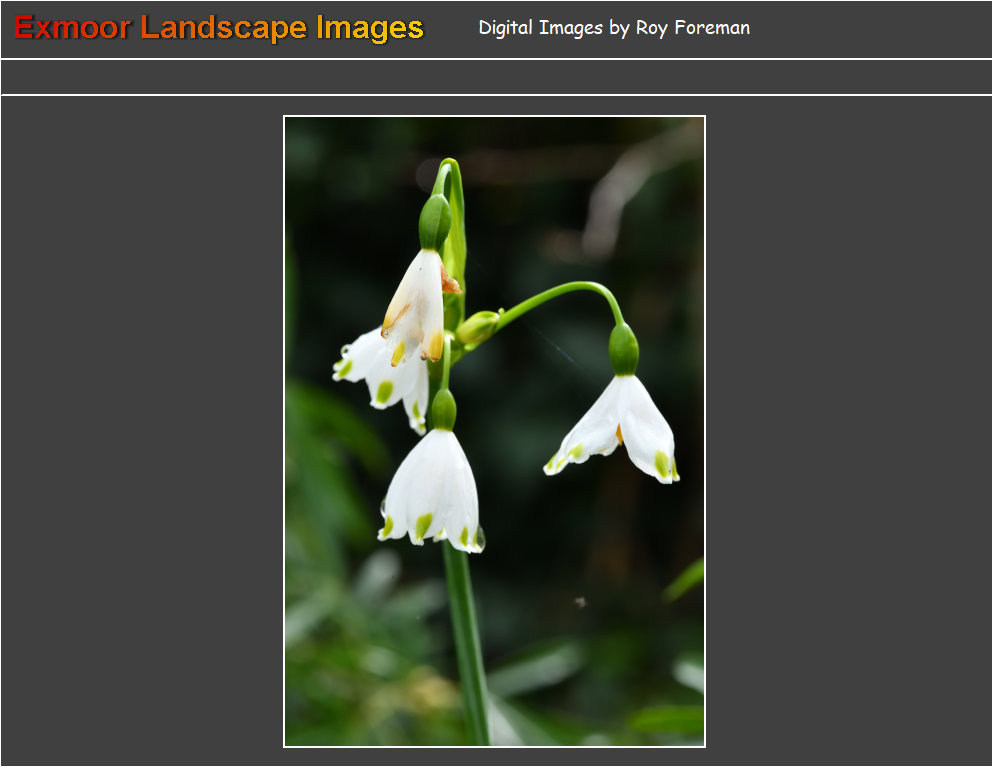Screen dimensions: 993x767
Task: Click the green bud above the right flower
Action: pyautogui.click(x=623, y=349)
